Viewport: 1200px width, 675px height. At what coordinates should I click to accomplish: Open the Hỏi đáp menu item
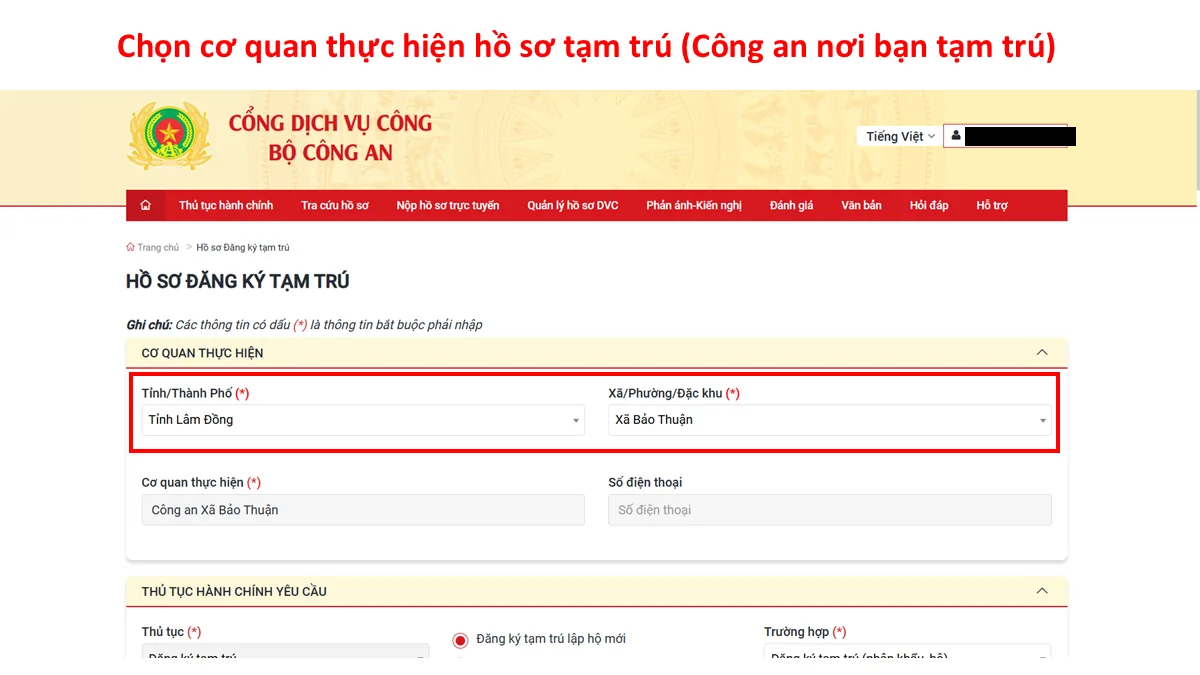(929, 205)
